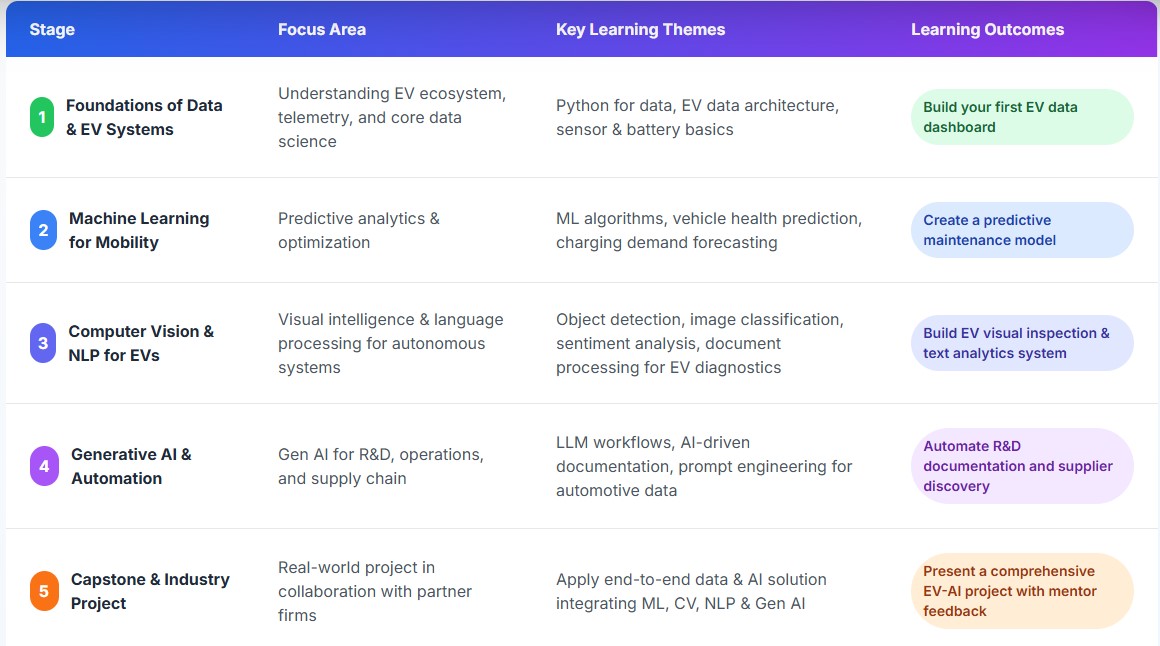Open 'Machine Learning for Mobility' stage title

pos(138,230)
